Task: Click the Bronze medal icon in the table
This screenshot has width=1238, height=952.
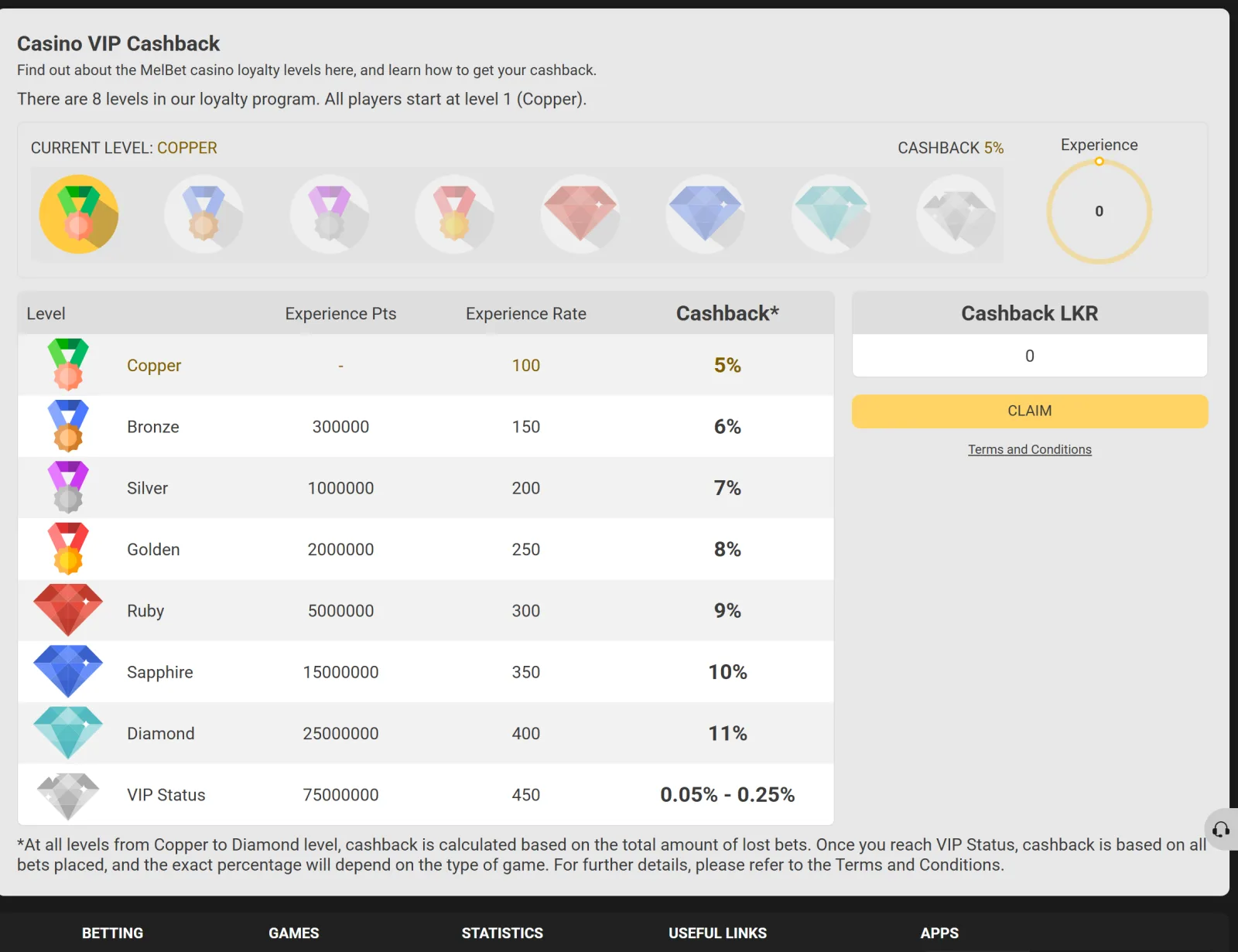Action: tap(68, 425)
